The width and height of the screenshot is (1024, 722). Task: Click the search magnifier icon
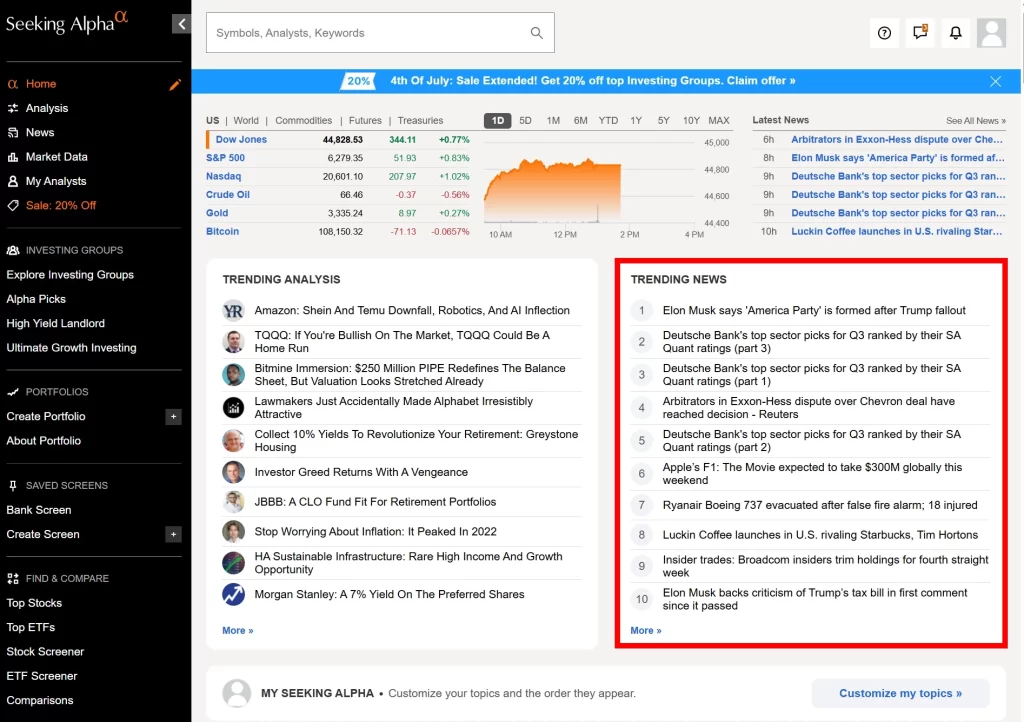tap(537, 33)
